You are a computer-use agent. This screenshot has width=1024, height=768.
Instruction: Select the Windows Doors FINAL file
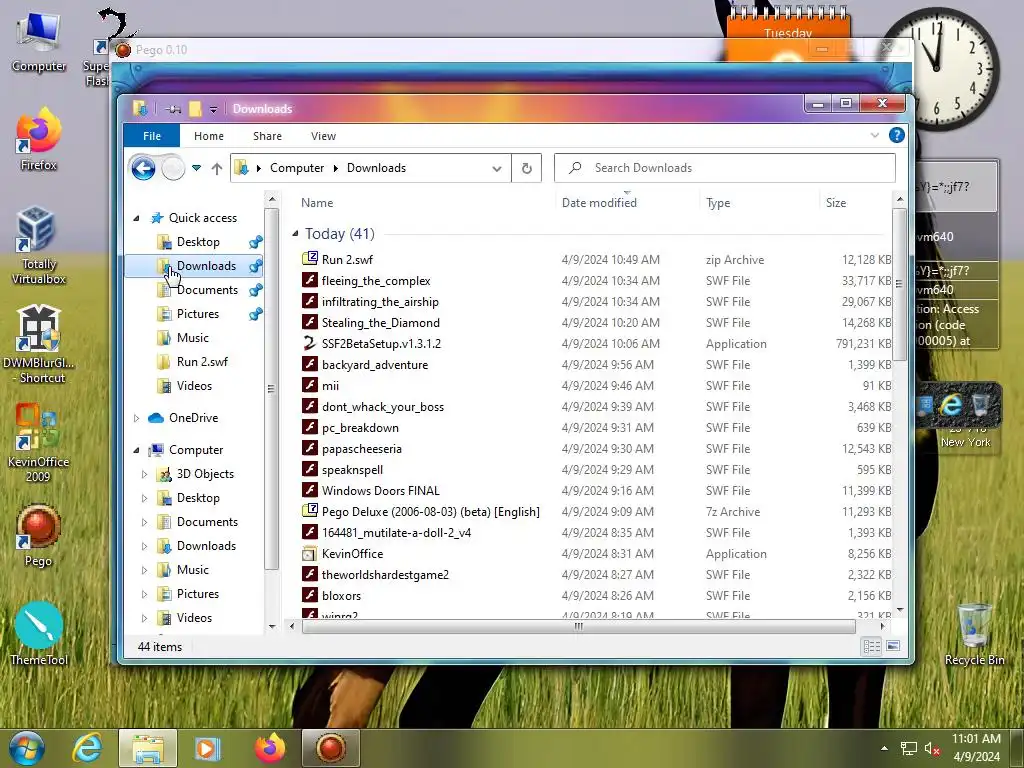(x=381, y=490)
